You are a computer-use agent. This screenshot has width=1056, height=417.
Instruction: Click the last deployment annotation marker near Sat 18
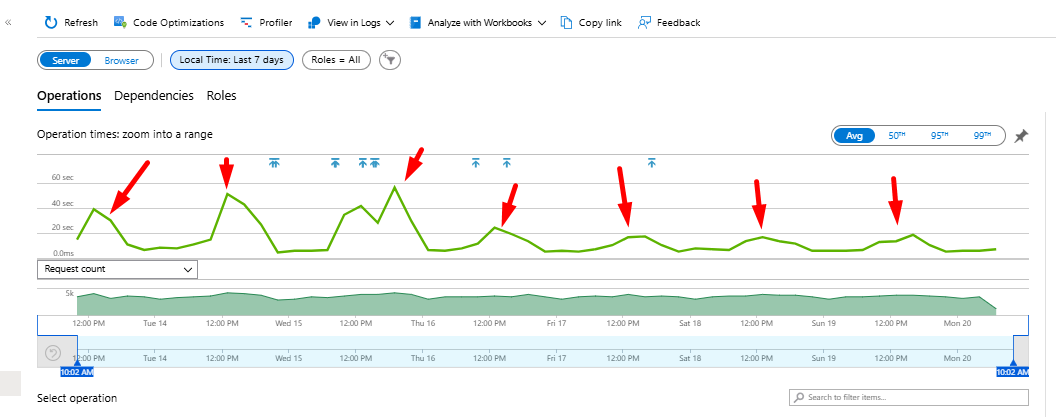tap(651, 162)
